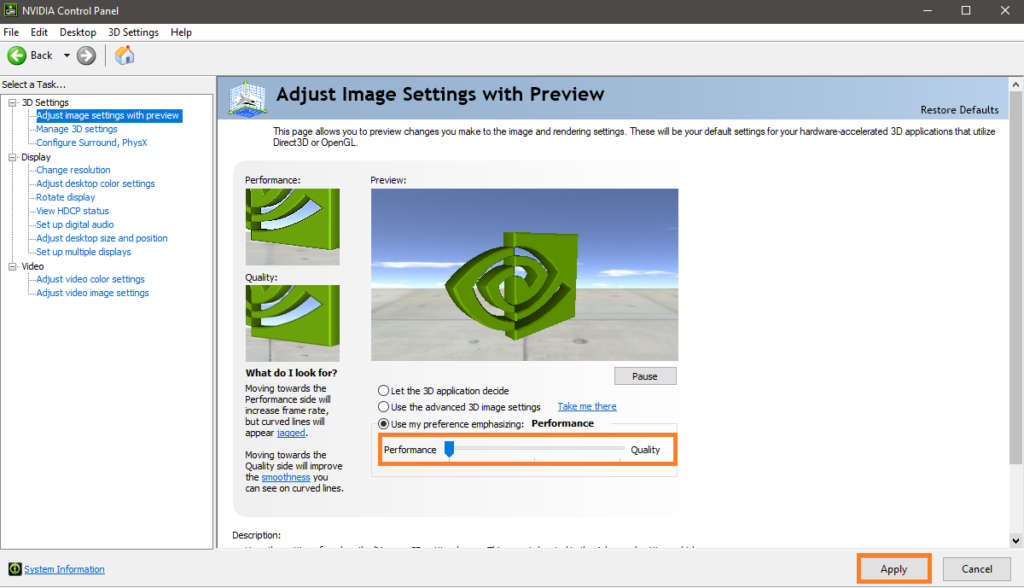The height and width of the screenshot is (588, 1024).
Task: Click the Quality label beside slider
Action: click(x=645, y=449)
